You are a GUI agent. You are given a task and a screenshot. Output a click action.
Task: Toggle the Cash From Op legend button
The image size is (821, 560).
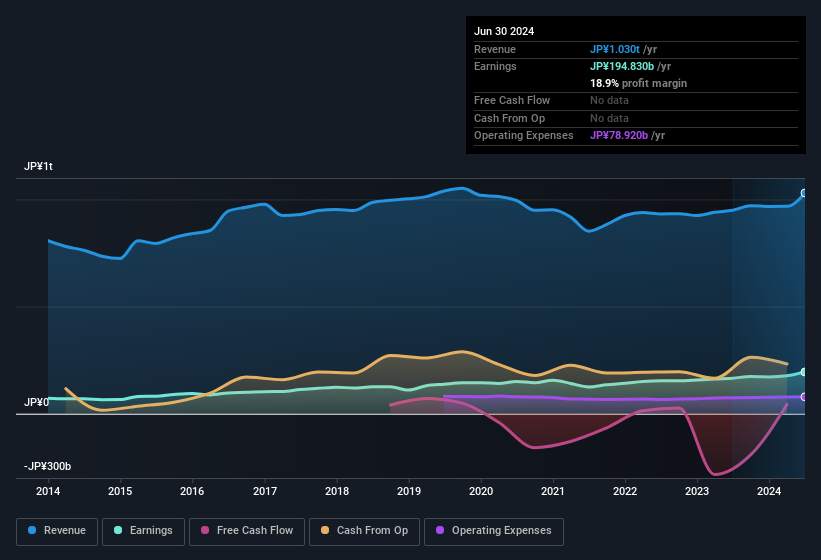364,531
